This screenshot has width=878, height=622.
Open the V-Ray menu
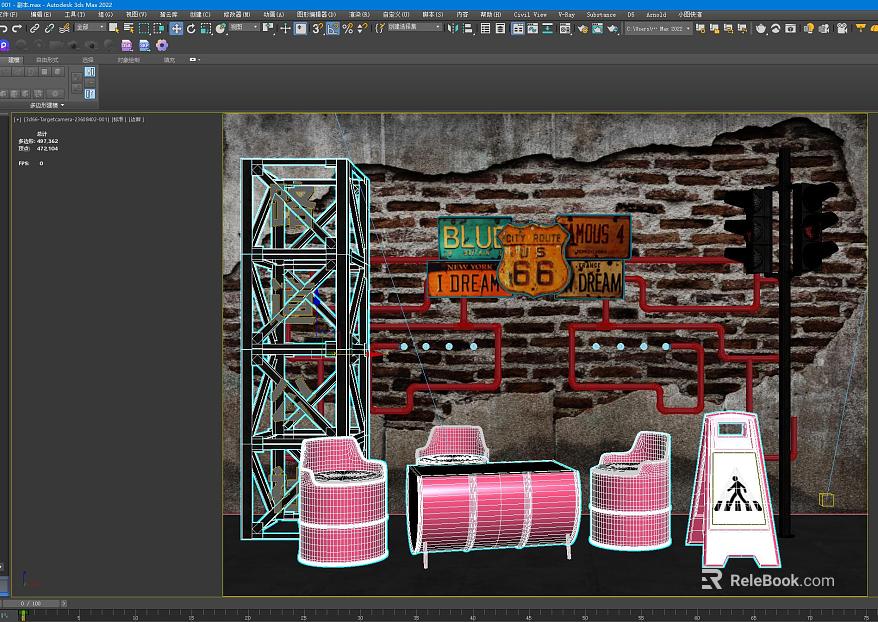click(x=567, y=15)
